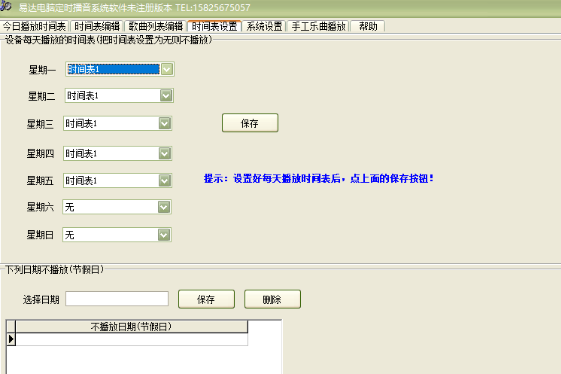
Task: Open the 今日播放时间表 tab
Action: tap(34, 26)
